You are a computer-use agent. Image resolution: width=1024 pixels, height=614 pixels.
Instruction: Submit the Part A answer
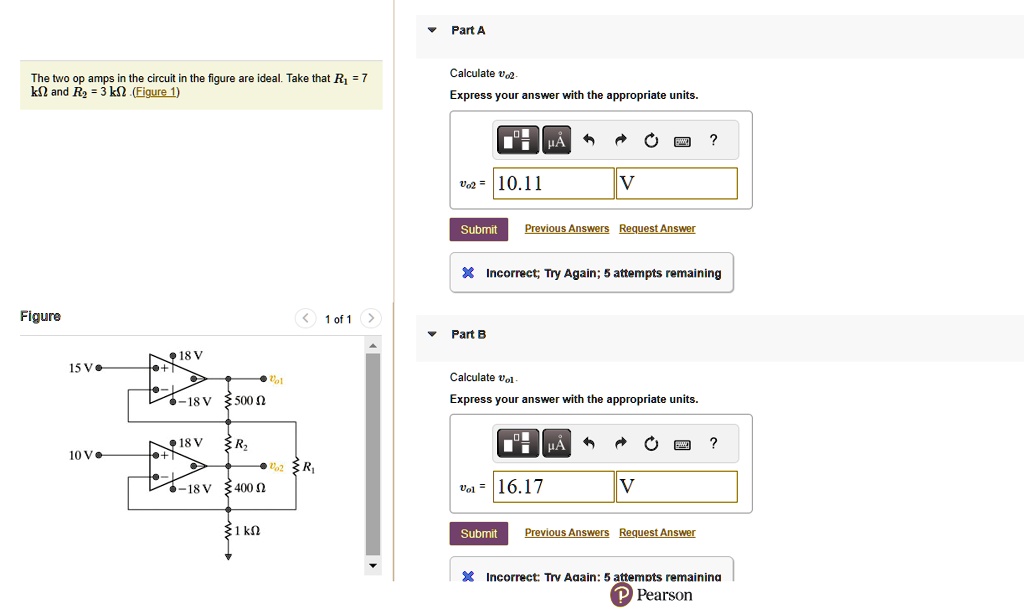pos(478,229)
